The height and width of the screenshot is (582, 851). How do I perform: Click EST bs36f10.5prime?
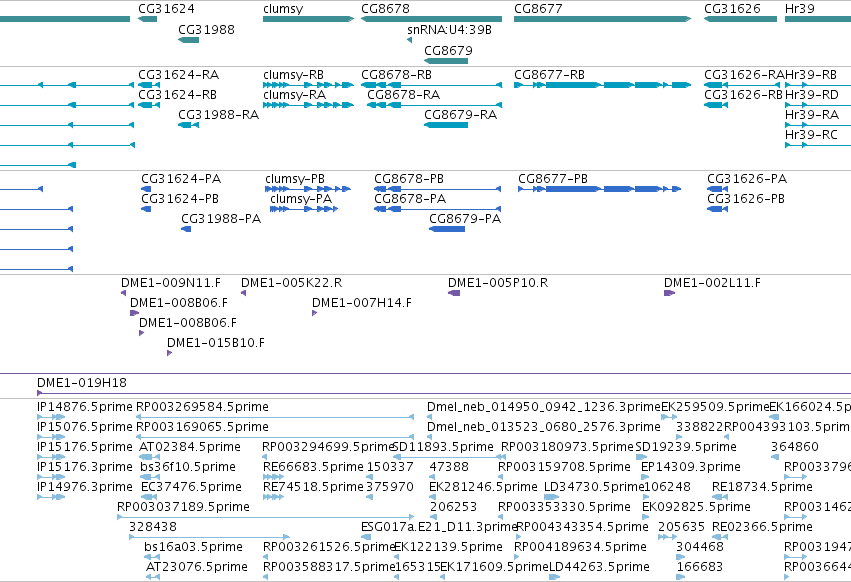150,477
